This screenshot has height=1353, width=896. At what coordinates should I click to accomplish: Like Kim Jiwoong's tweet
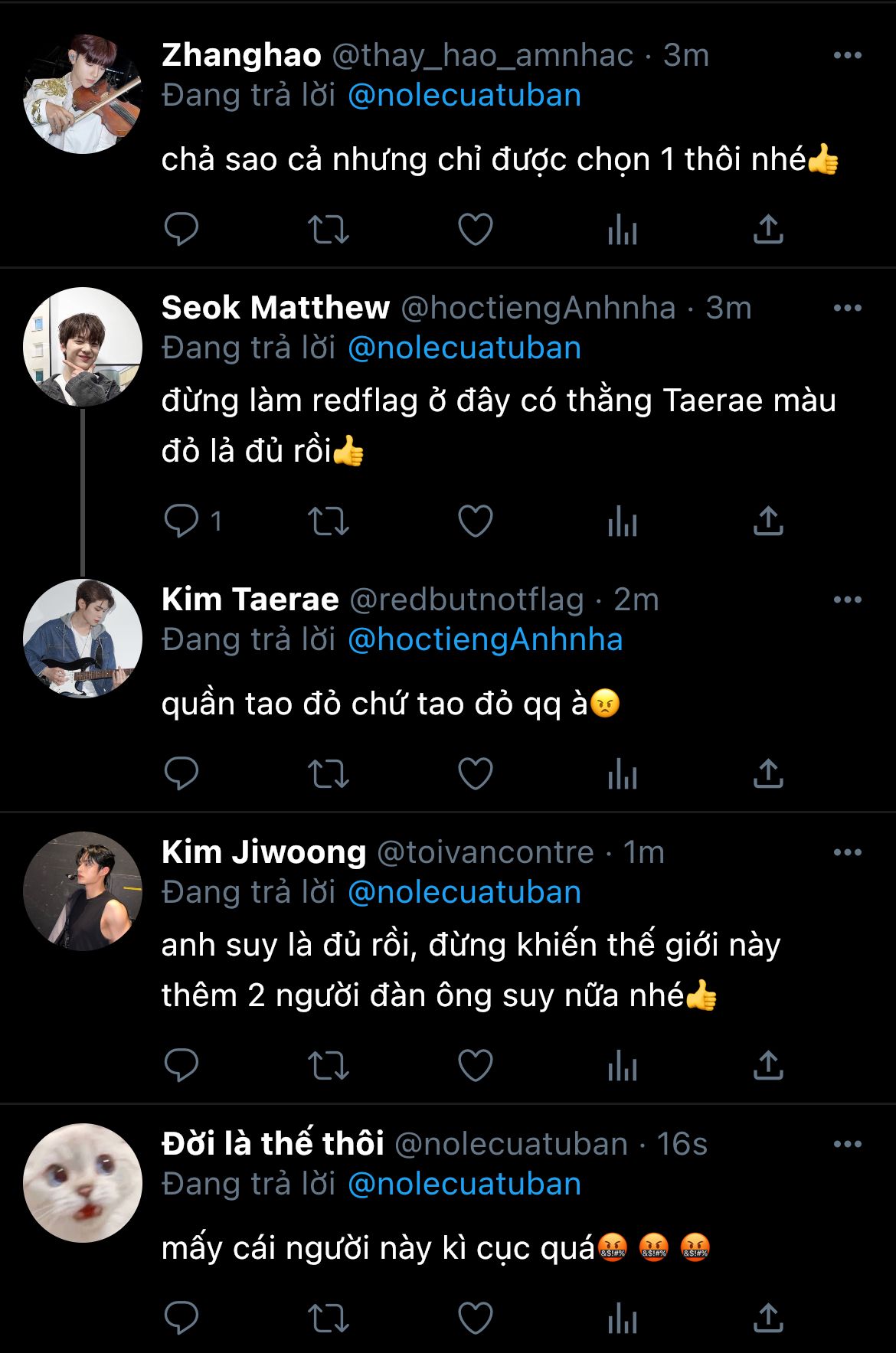pos(475,1066)
